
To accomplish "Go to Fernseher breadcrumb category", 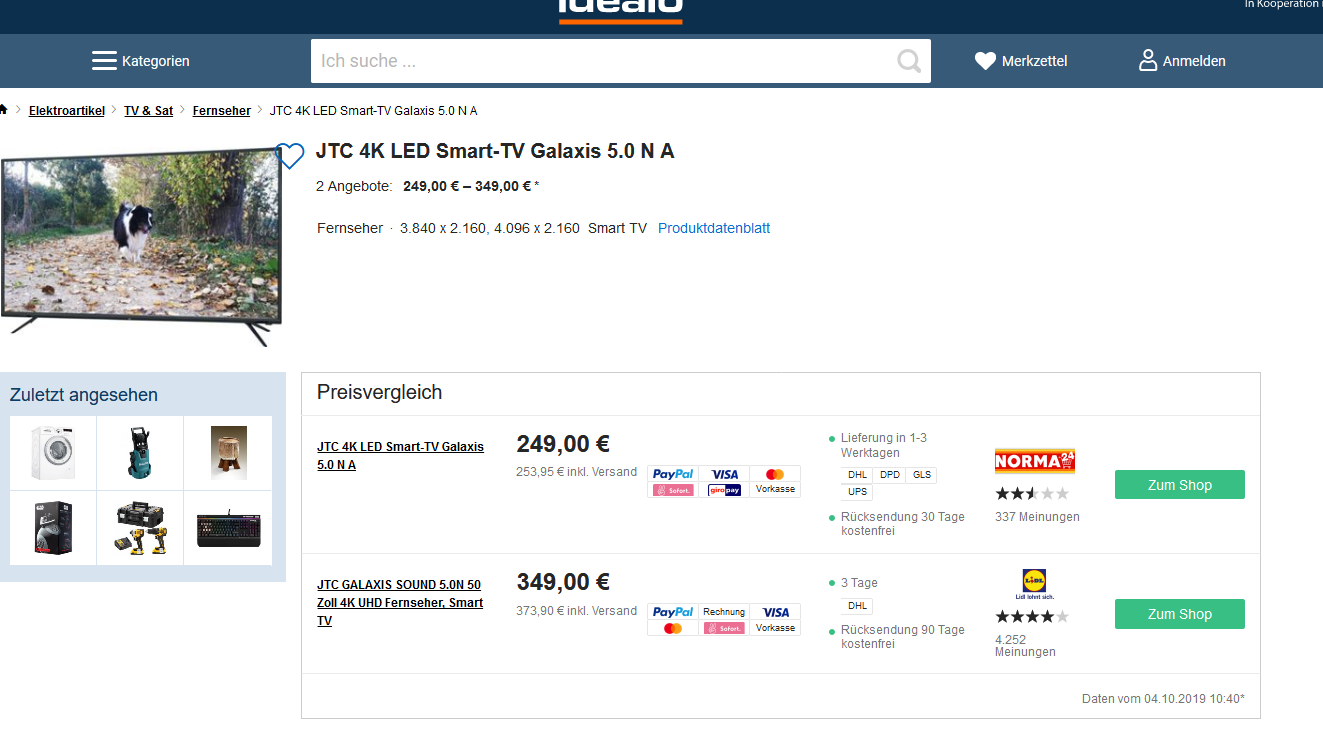I will click(221, 111).
